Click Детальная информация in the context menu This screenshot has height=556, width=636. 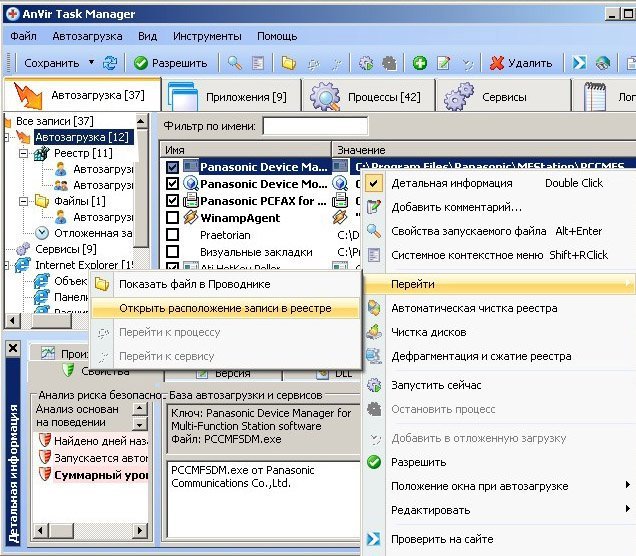pos(499,183)
